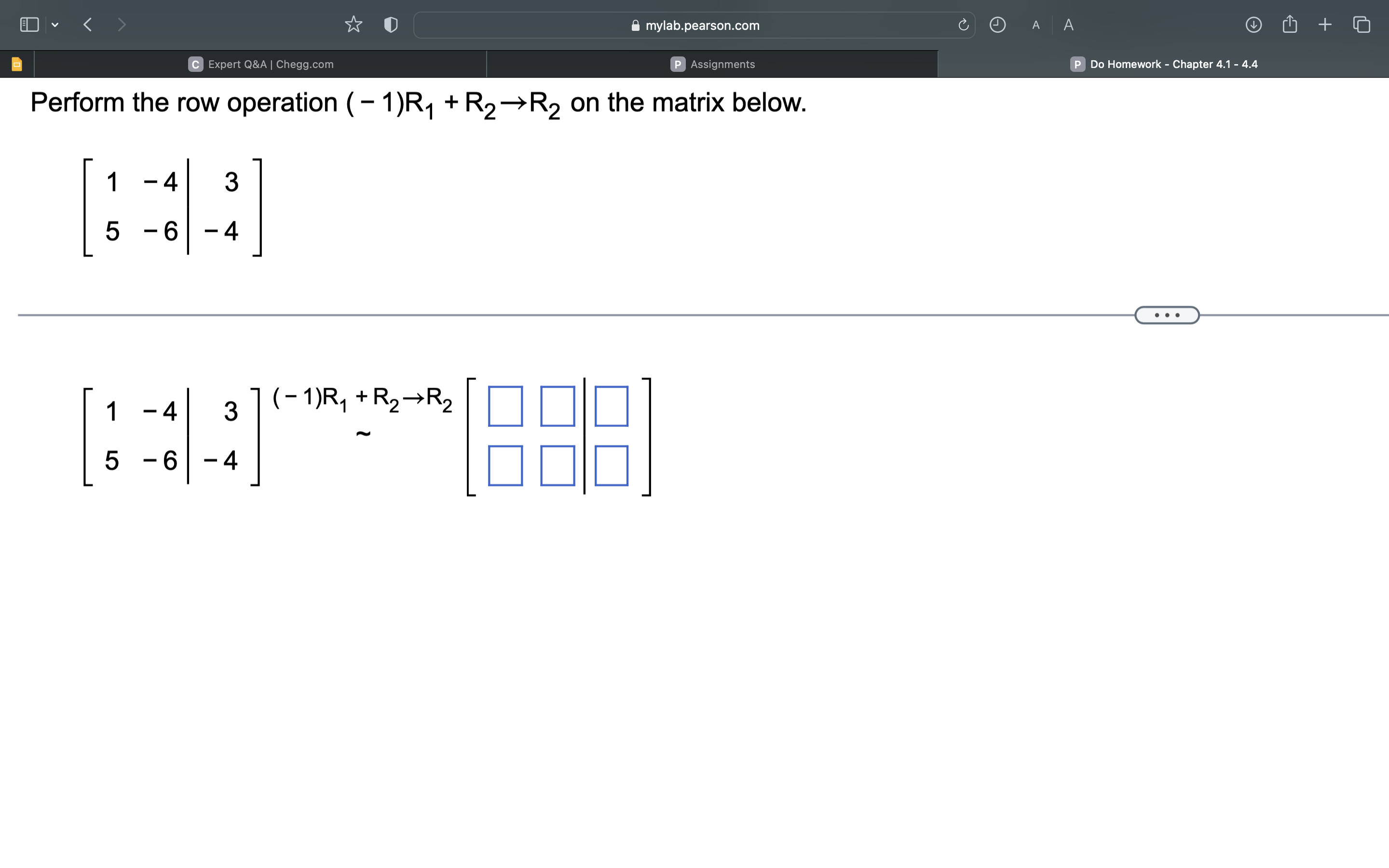Switch to Expert Q&A Chegg.com tab

(x=261, y=64)
